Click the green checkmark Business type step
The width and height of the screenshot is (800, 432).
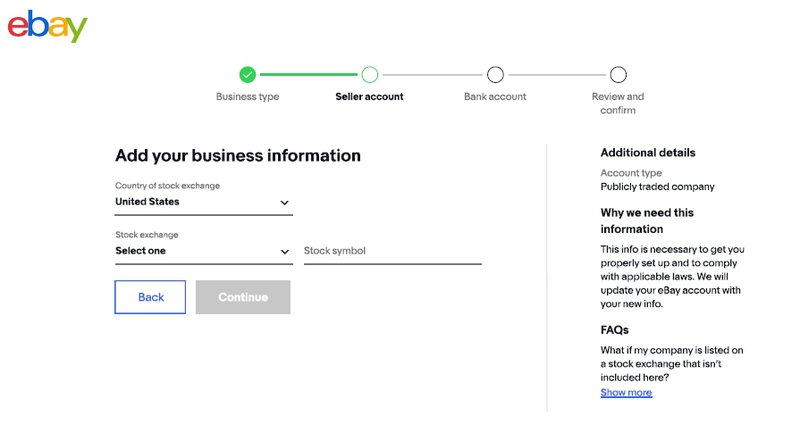point(247,74)
